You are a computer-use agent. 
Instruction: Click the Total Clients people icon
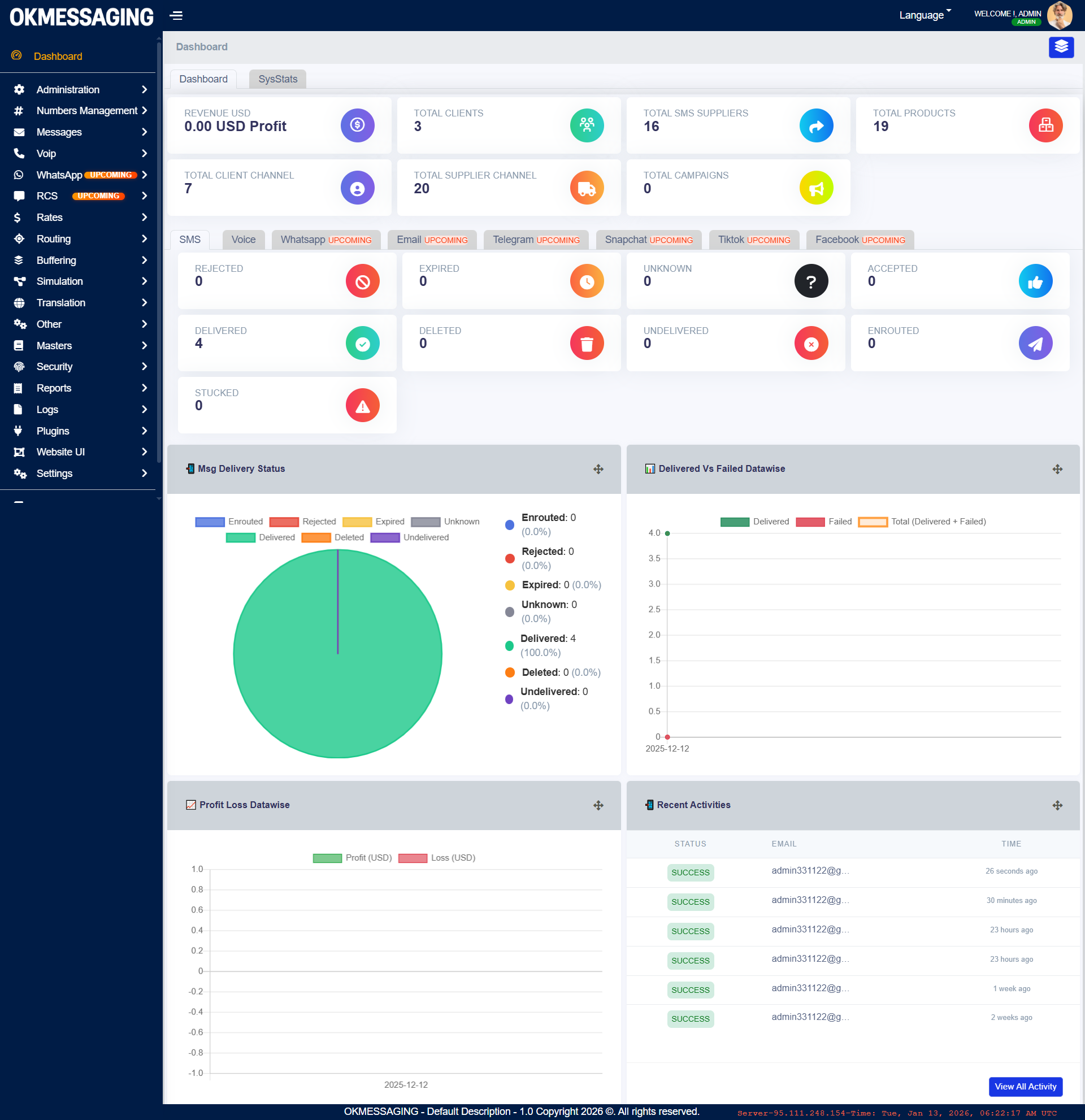586,125
